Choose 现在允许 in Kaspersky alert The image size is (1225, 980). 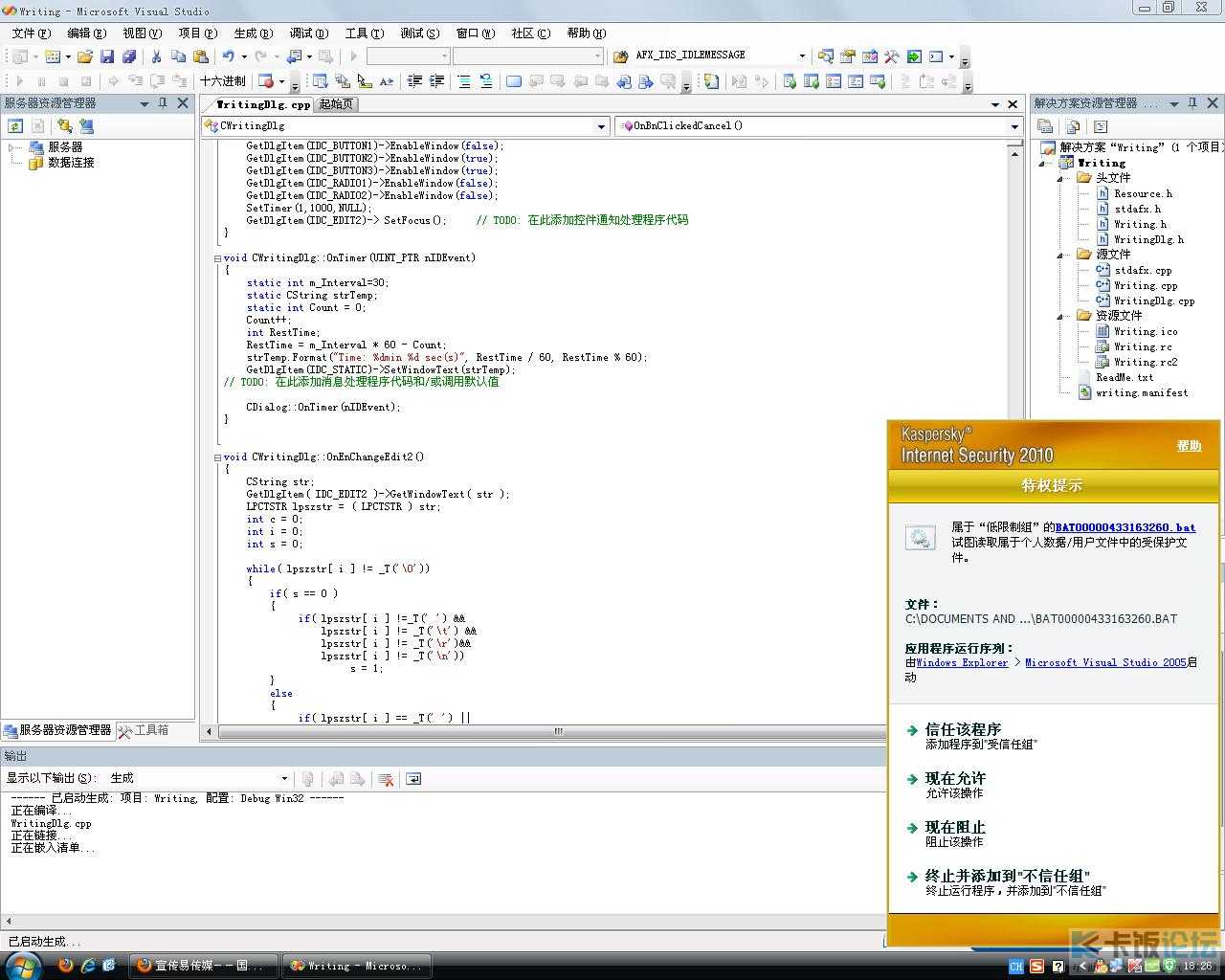[x=955, y=778]
